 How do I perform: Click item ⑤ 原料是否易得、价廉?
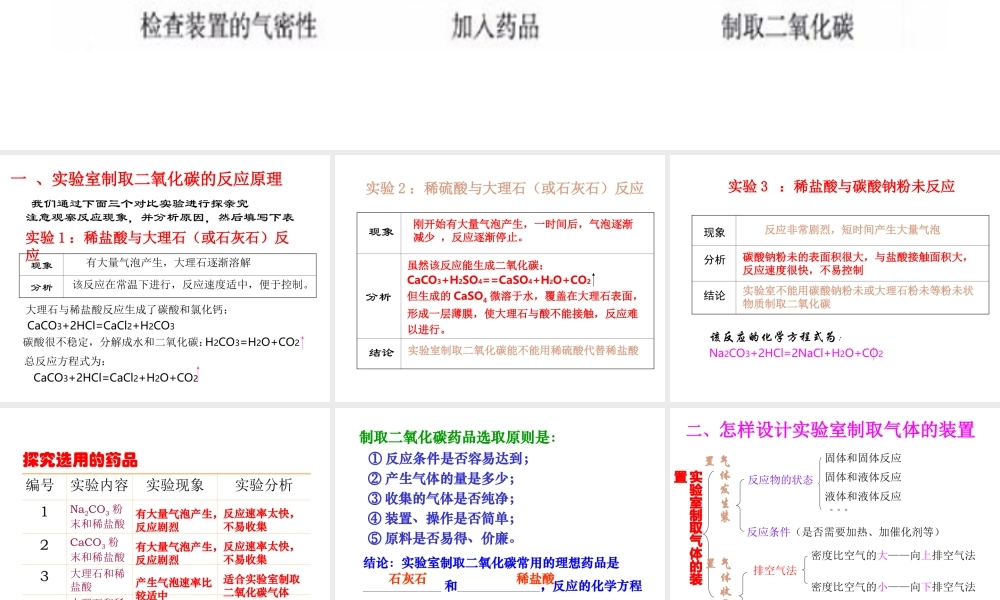coord(441,538)
